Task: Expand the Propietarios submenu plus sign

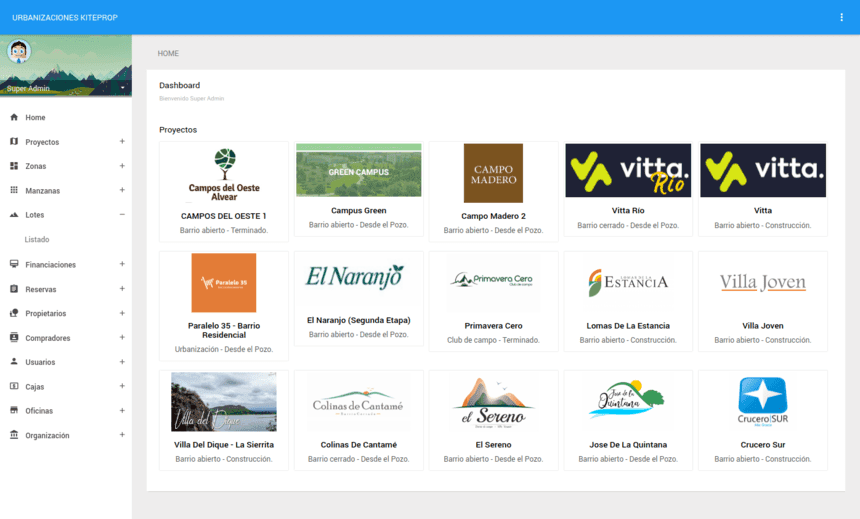Action: point(122,313)
